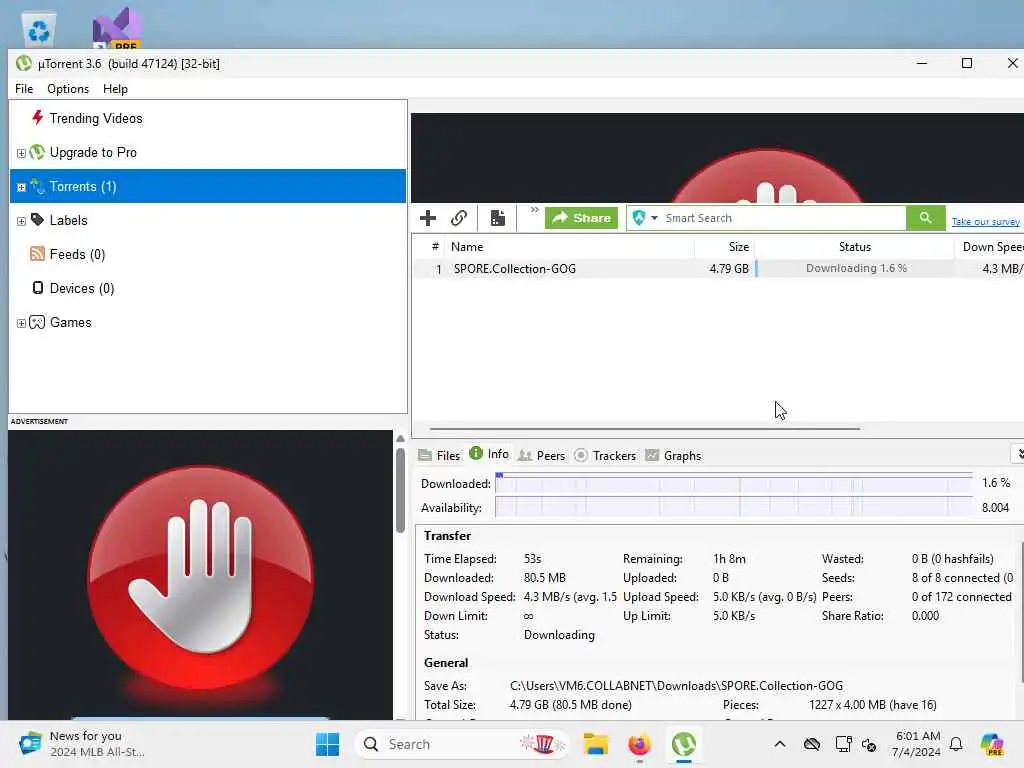
Task: Click the sidebar ad scroll up arrow
Action: (400, 438)
